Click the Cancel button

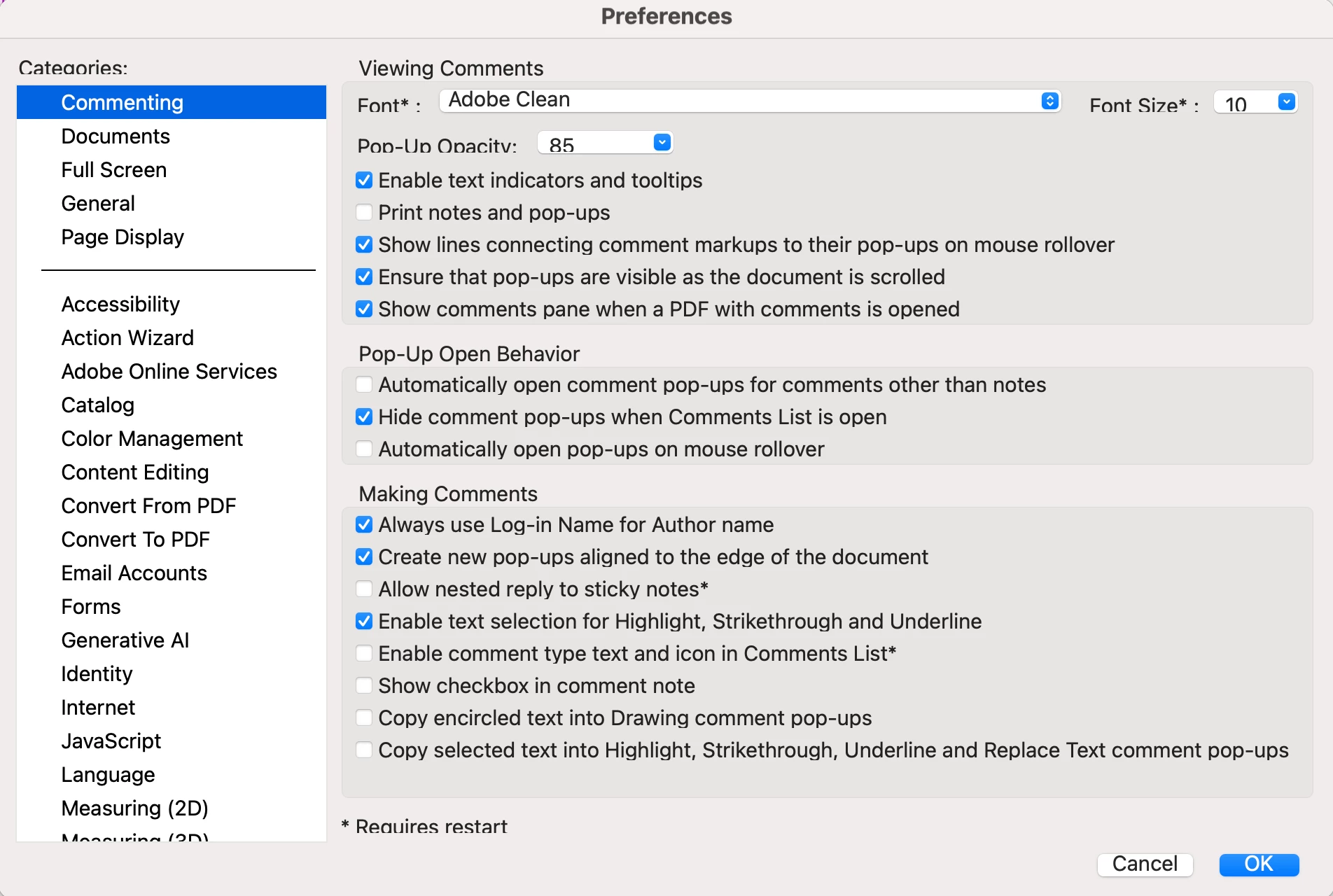coord(1145,864)
